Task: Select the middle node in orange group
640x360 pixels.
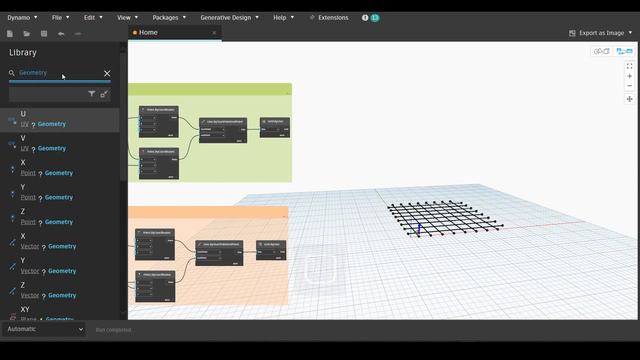Action: 219,253
